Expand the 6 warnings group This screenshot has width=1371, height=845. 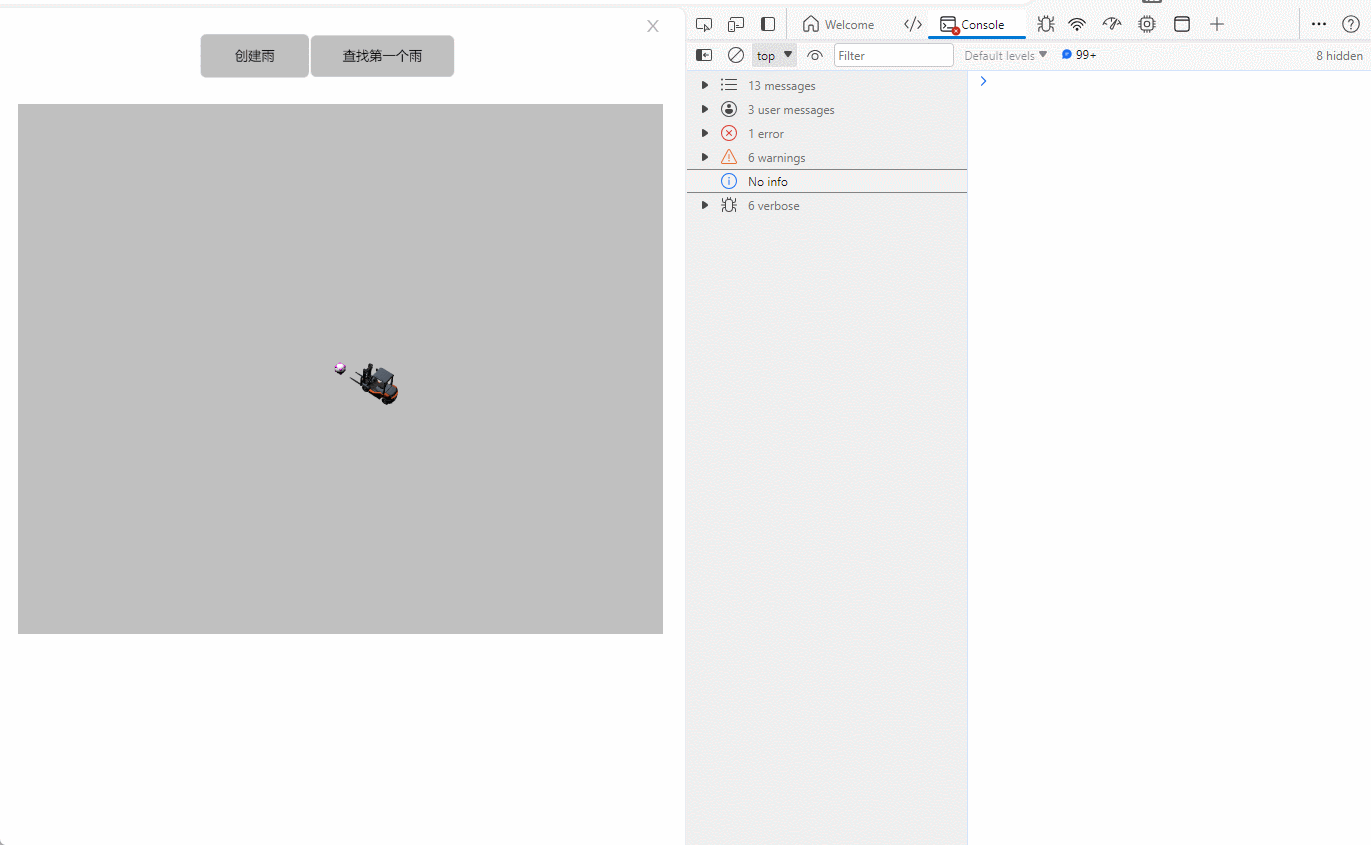click(x=705, y=157)
